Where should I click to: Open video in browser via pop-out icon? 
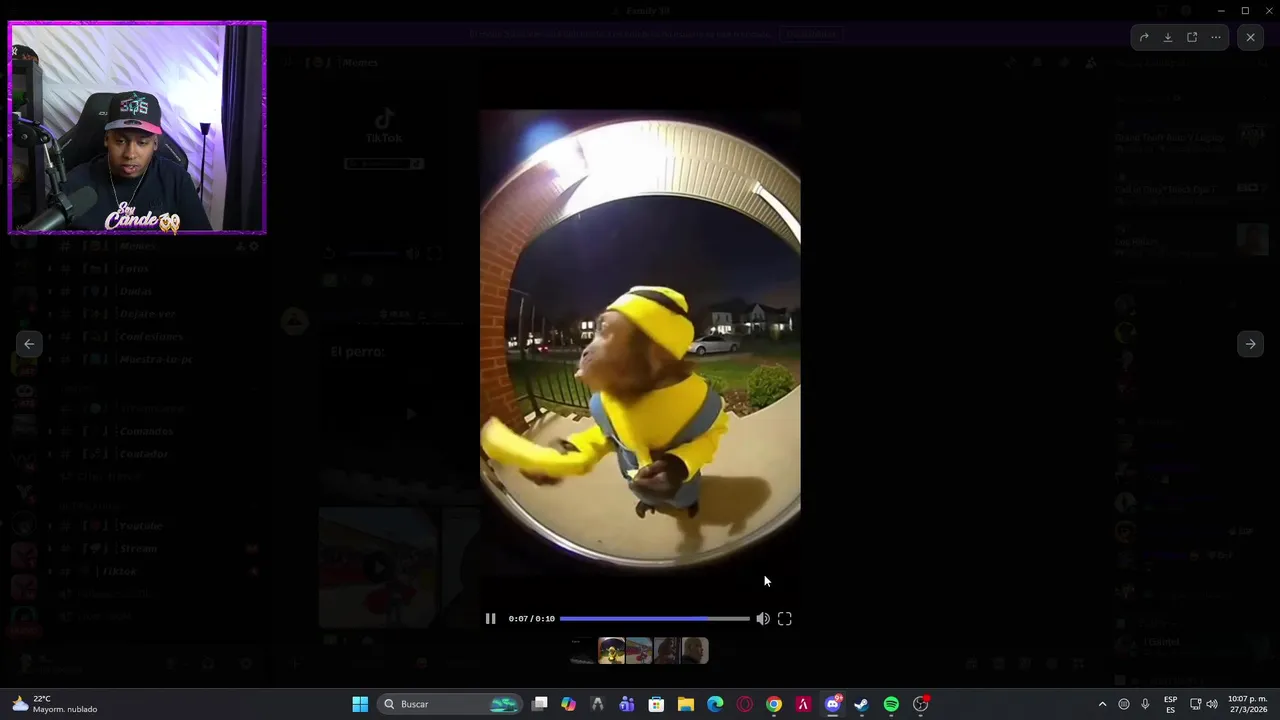tap(1192, 37)
